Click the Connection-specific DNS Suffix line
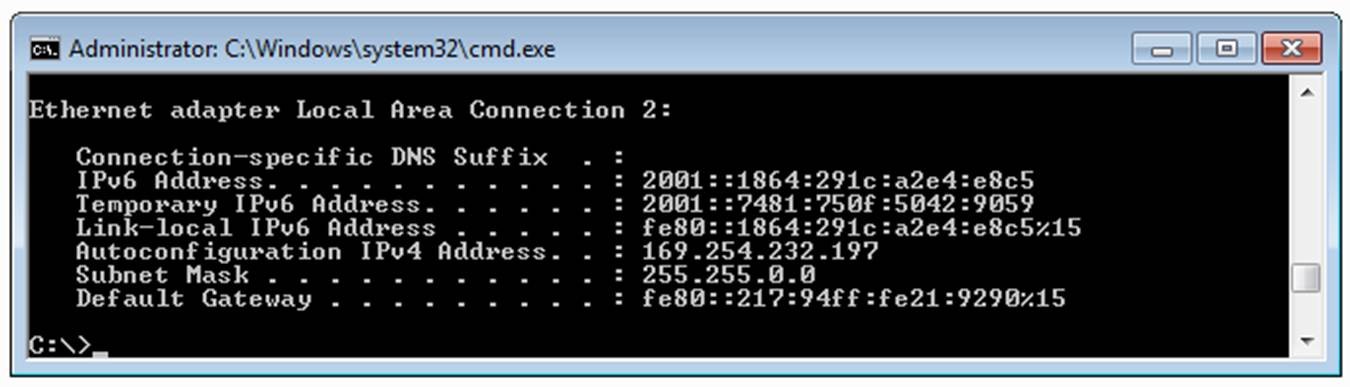1350x387 pixels. (x=350, y=157)
